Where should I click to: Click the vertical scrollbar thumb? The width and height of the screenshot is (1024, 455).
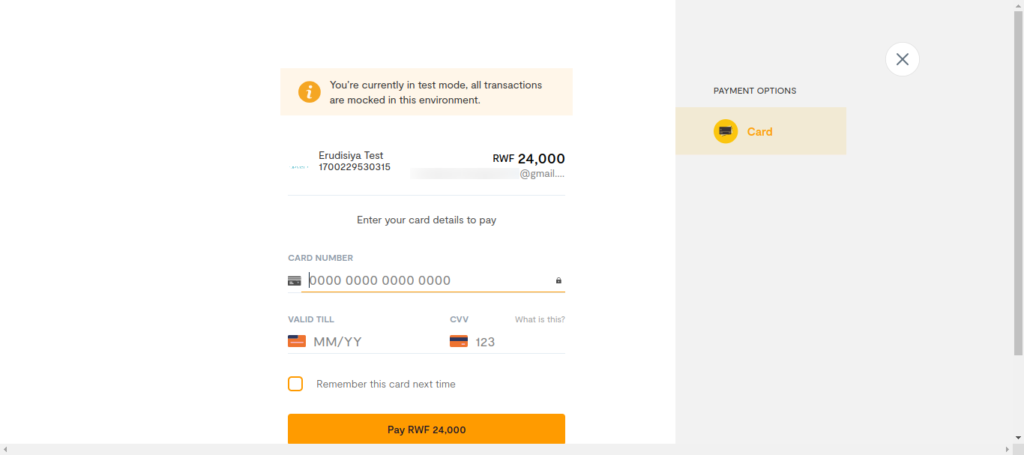click(x=1018, y=180)
